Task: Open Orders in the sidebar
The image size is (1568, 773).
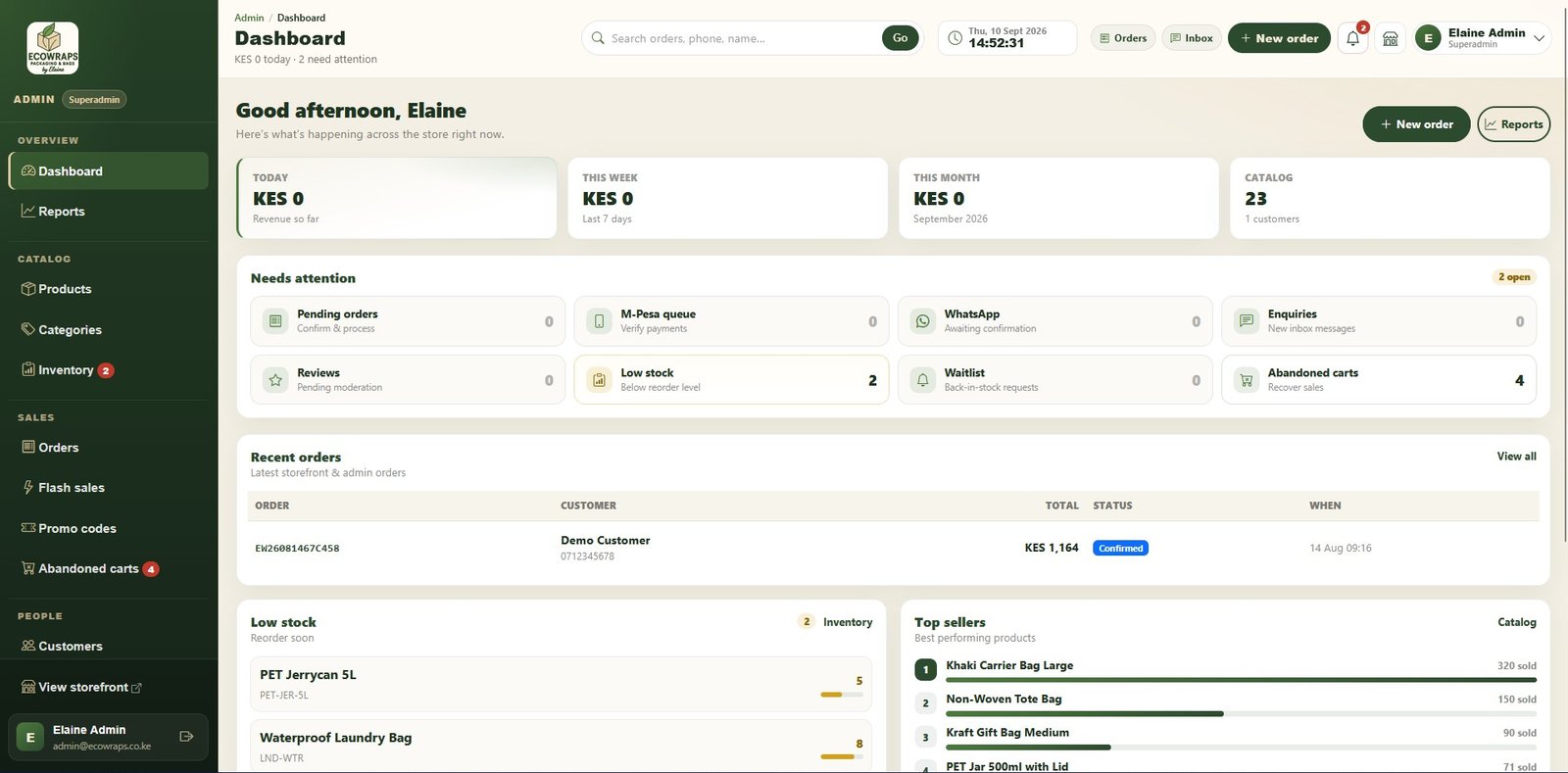Action: click(x=108, y=448)
